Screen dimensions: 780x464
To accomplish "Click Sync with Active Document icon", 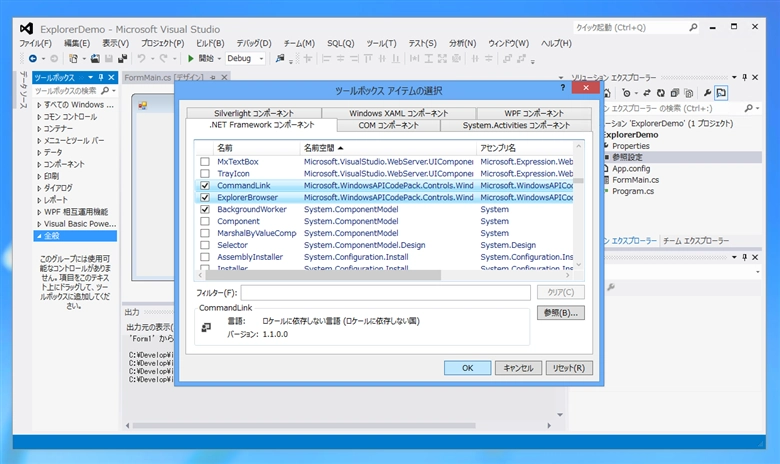I will 647,93.
